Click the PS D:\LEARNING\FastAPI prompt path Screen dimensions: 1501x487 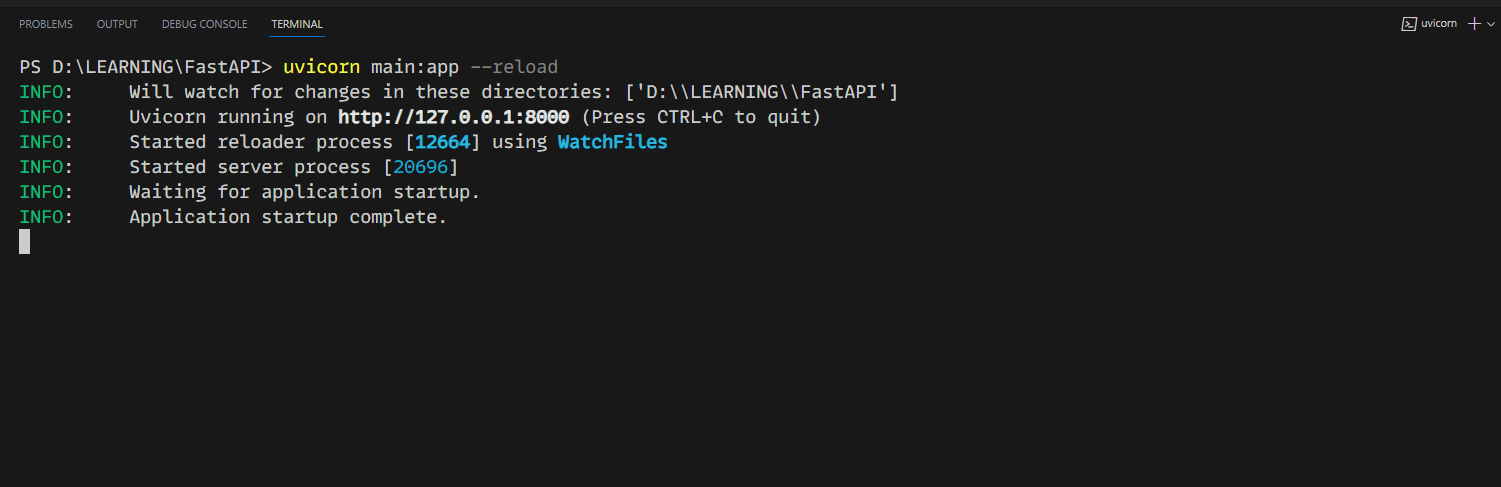point(145,67)
